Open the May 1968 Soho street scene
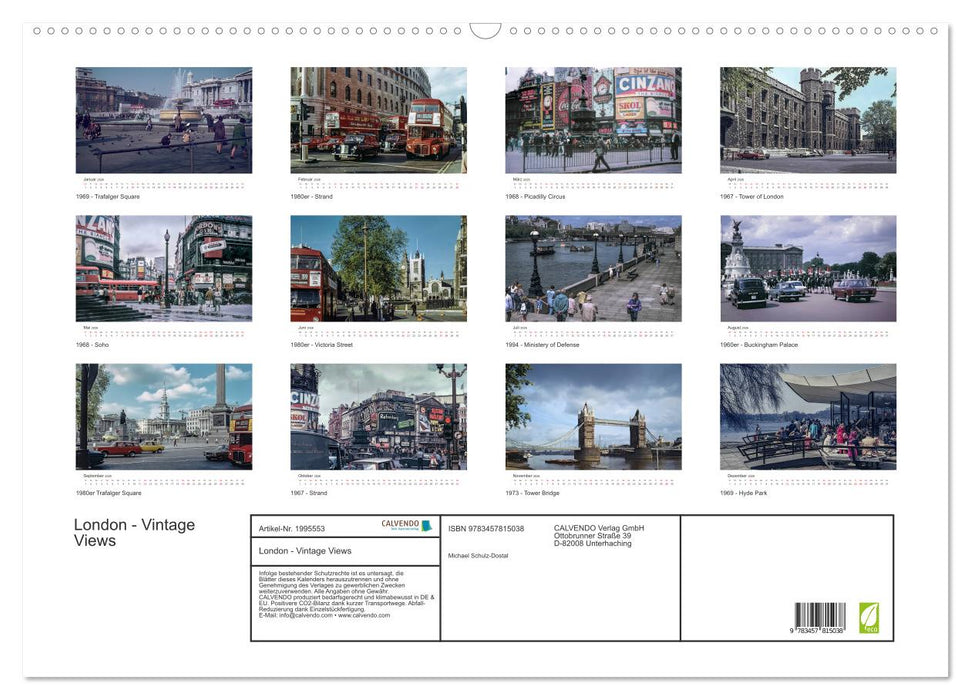Viewport: 971px width, 700px height. click(x=163, y=267)
